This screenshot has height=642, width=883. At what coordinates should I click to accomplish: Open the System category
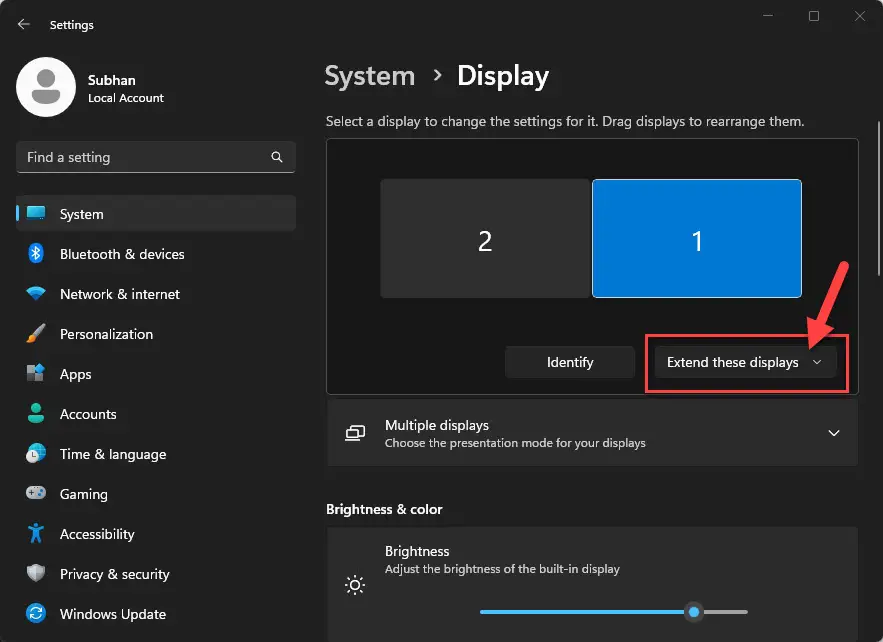(156, 213)
